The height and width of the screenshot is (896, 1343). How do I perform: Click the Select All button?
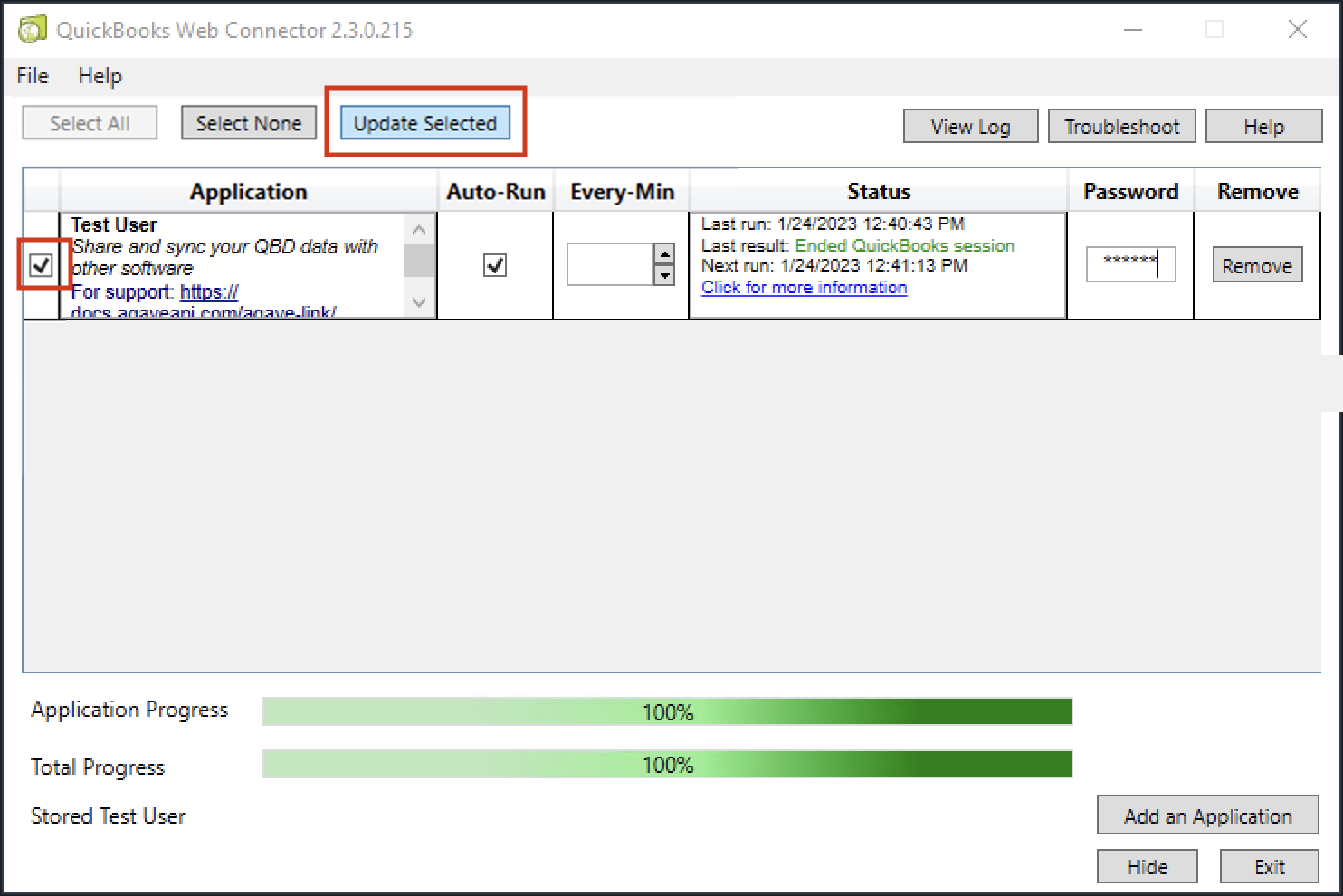coord(90,123)
